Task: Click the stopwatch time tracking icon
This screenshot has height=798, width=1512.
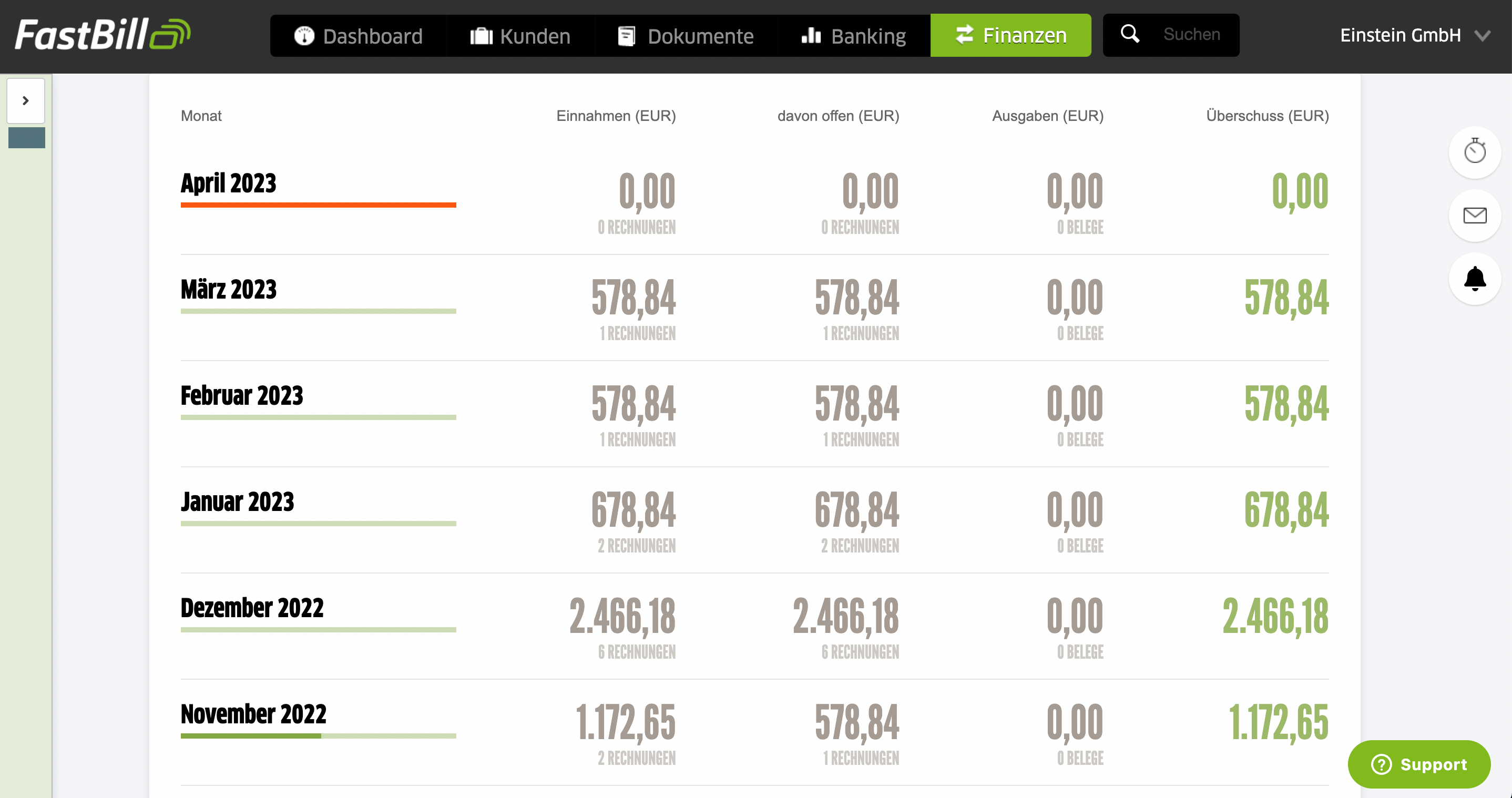Action: click(1475, 152)
